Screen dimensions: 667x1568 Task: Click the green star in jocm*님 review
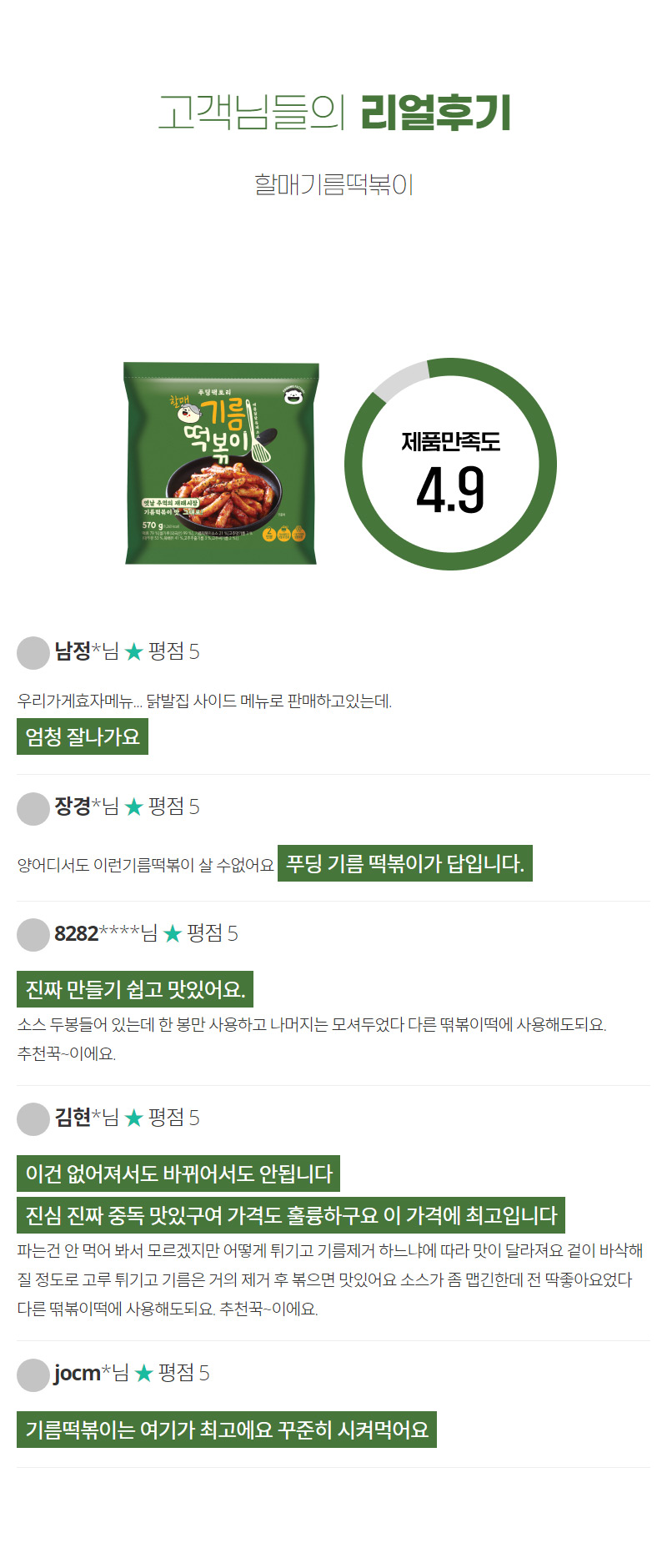144,1374
